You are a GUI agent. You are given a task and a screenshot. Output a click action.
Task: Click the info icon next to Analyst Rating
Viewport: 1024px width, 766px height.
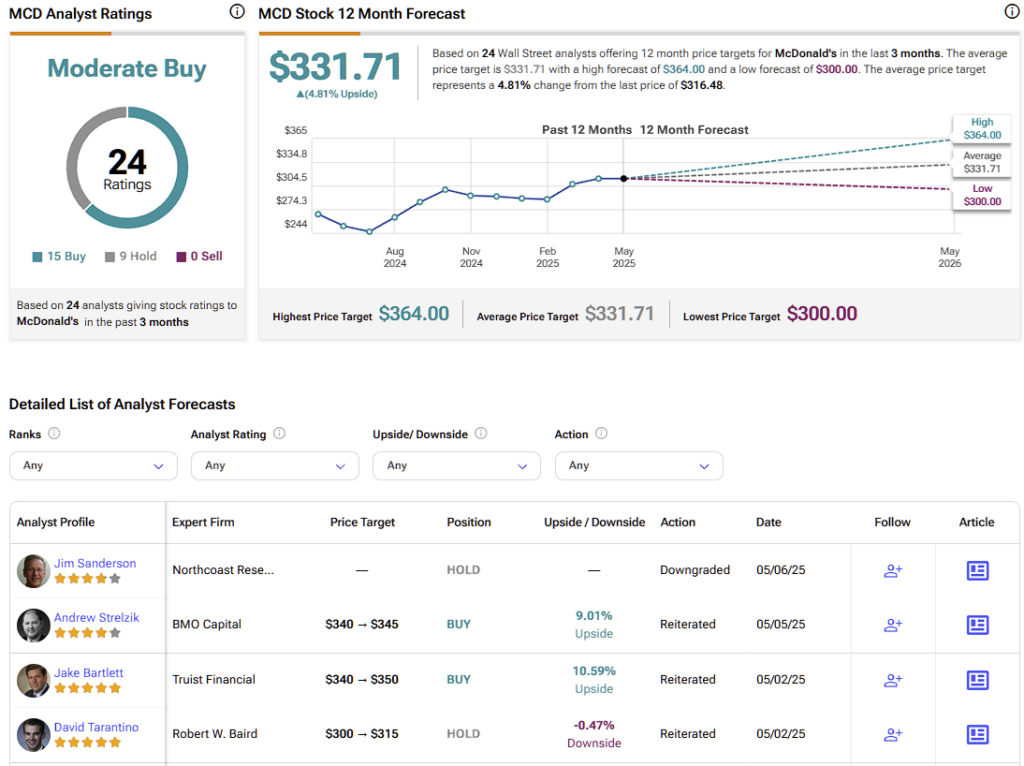tap(280, 434)
